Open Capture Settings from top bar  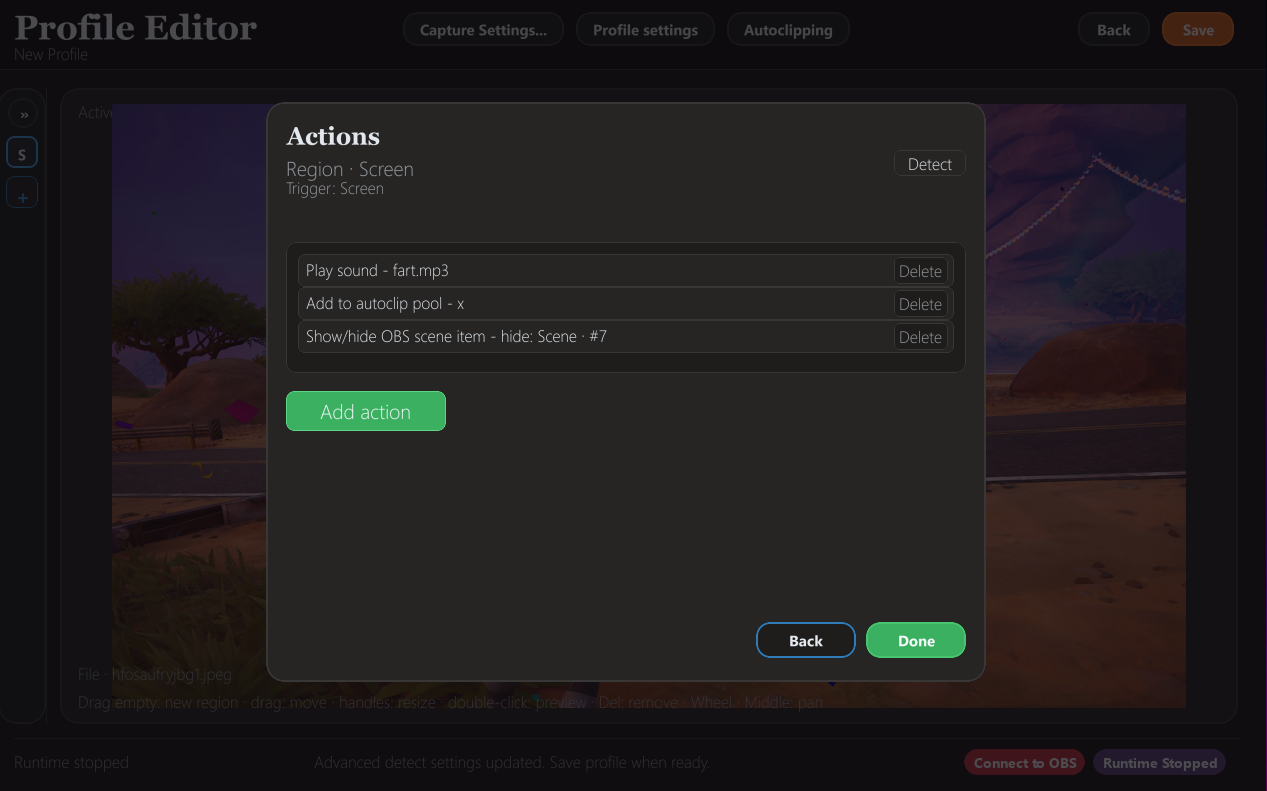click(x=483, y=29)
